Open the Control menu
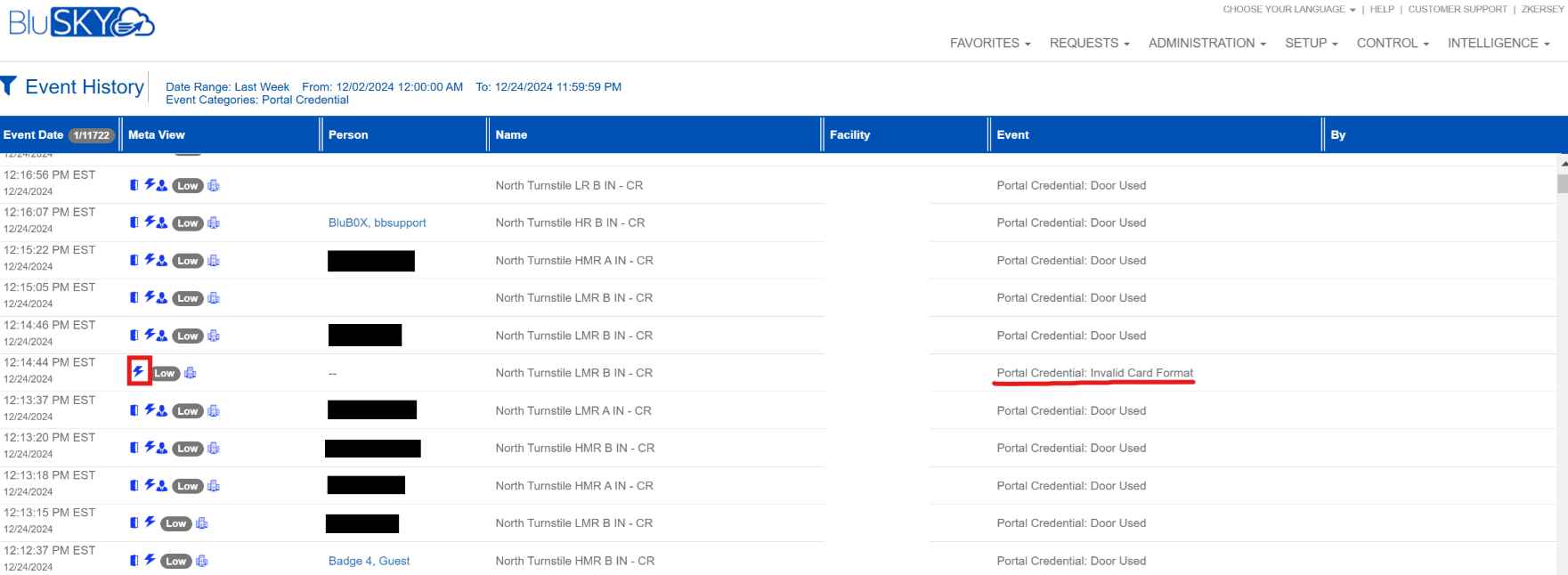 (1392, 43)
